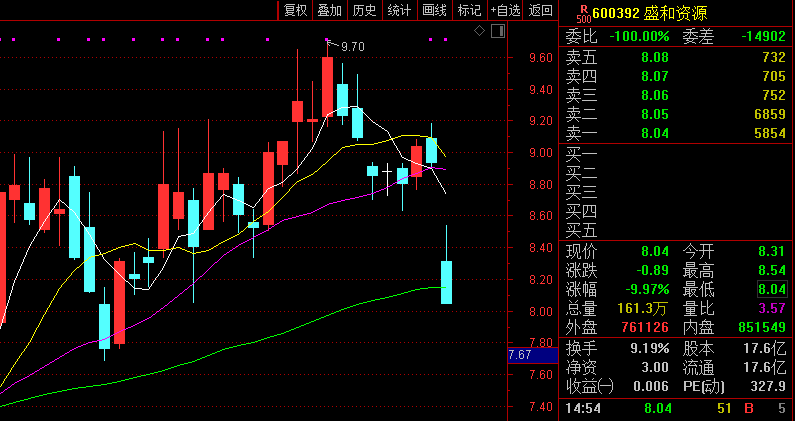
Task: Add stock via +自选 button
Action: pyautogui.click(x=505, y=10)
